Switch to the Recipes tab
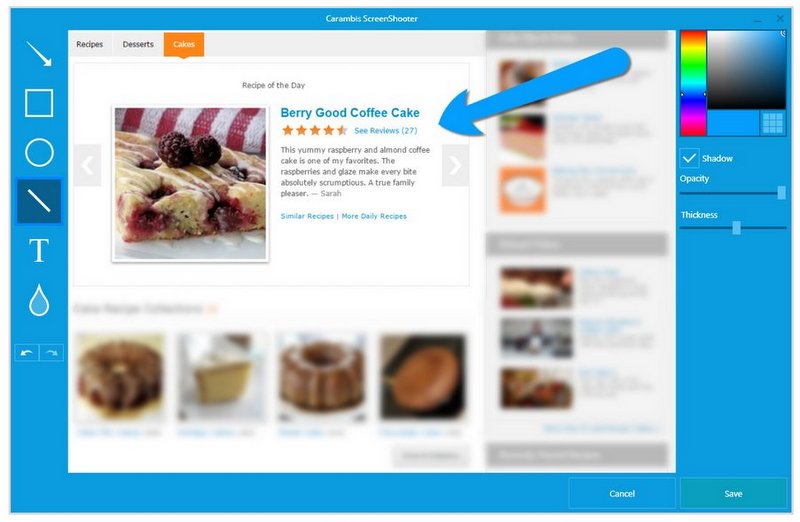The width and height of the screenshot is (800, 522). tap(89, 44)
